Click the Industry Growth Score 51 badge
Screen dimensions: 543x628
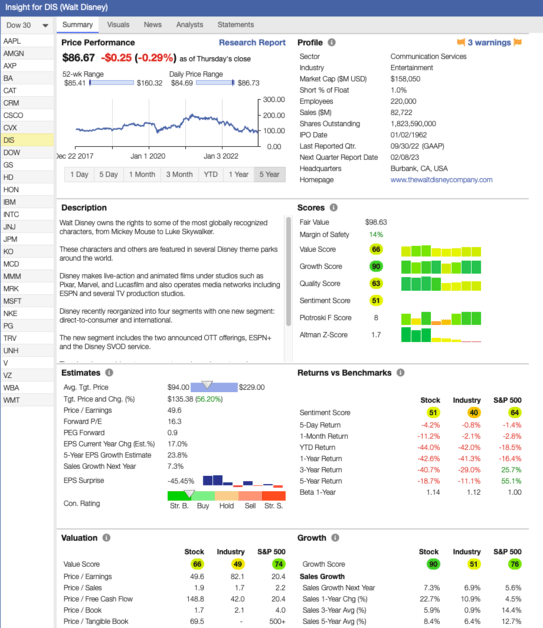473,564
